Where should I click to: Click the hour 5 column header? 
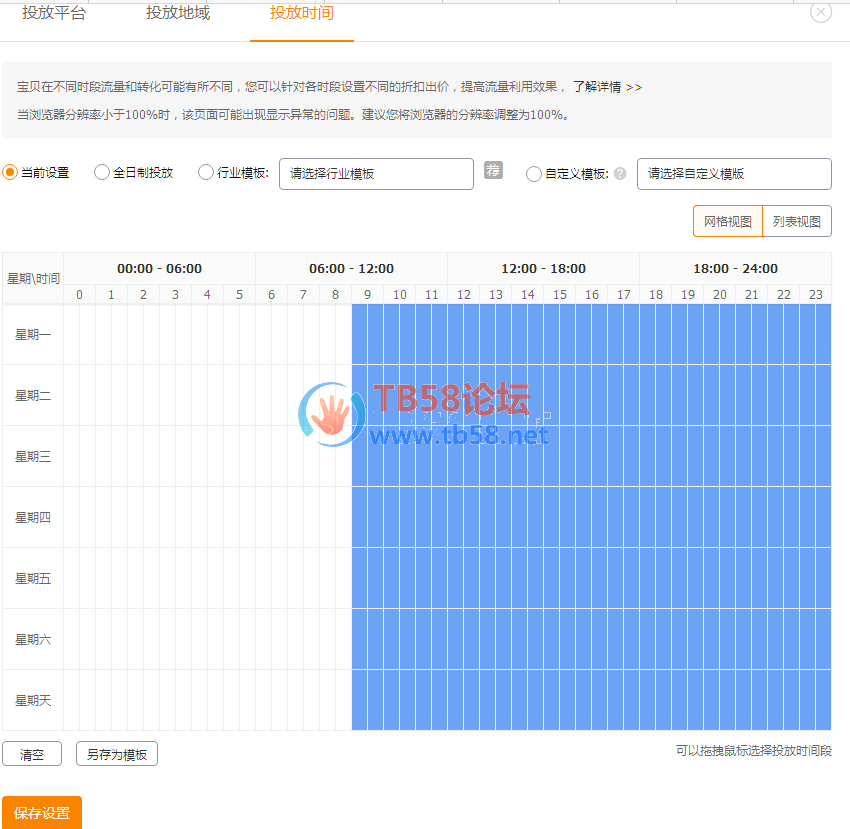point(240,294)
